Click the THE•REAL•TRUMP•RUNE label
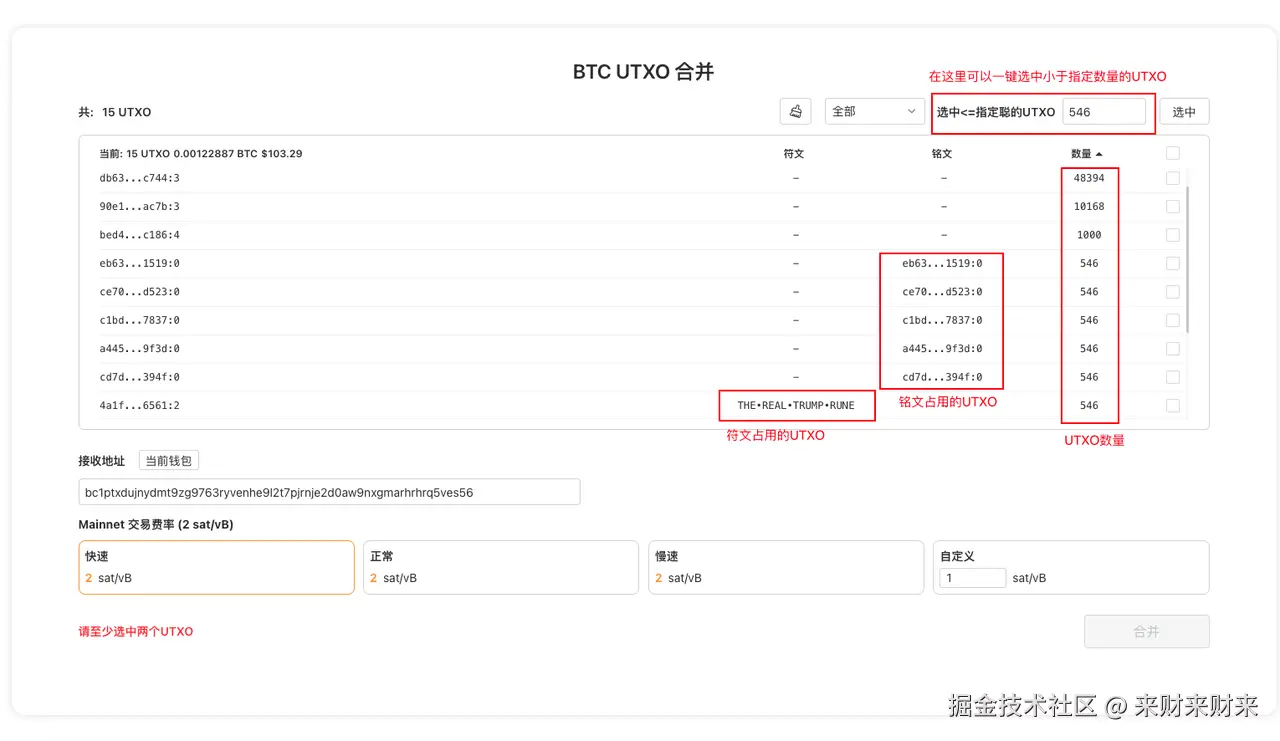 (796, 405)
